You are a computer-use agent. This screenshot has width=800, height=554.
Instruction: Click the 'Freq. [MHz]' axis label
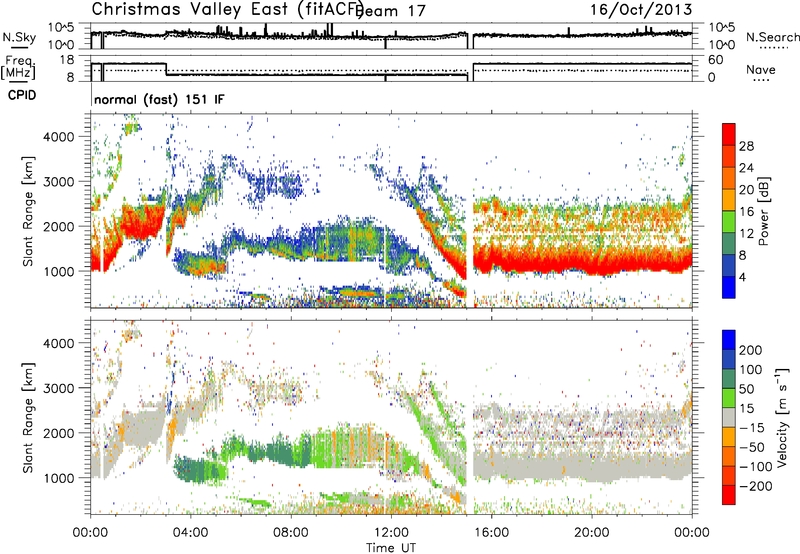(18, 68)
